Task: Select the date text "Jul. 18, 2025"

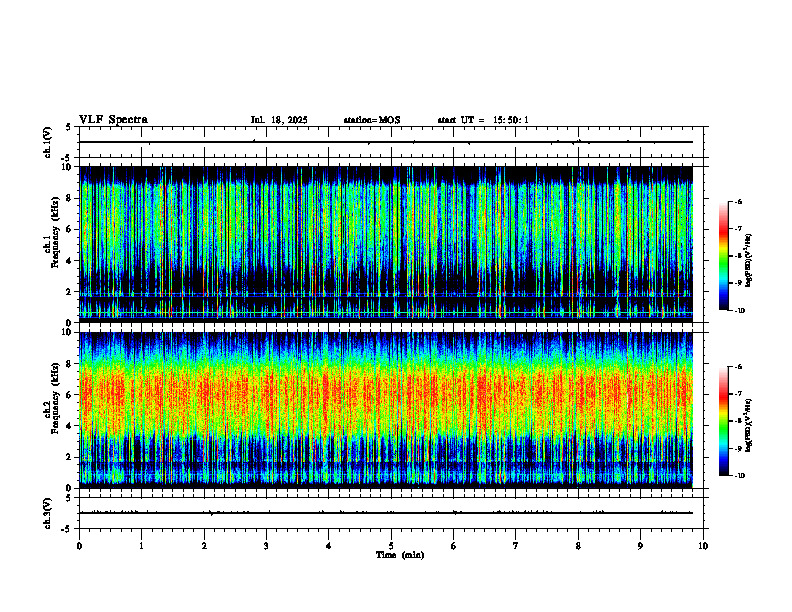Action: pyautogui.click(x=279, y=120)
